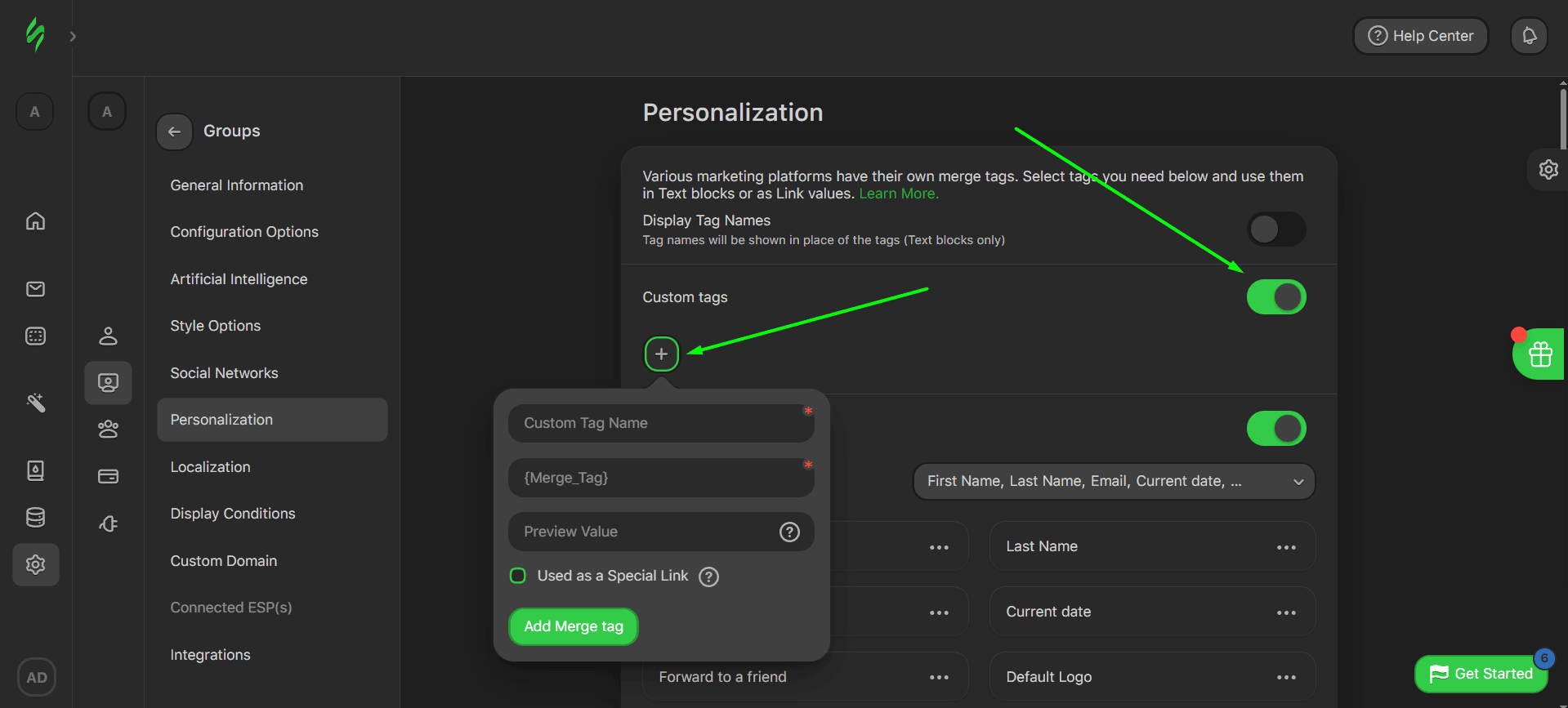This screenshot has width=1568, height=708.
Task: Open the data sources database icon
Action: click(x=35, y=517)
